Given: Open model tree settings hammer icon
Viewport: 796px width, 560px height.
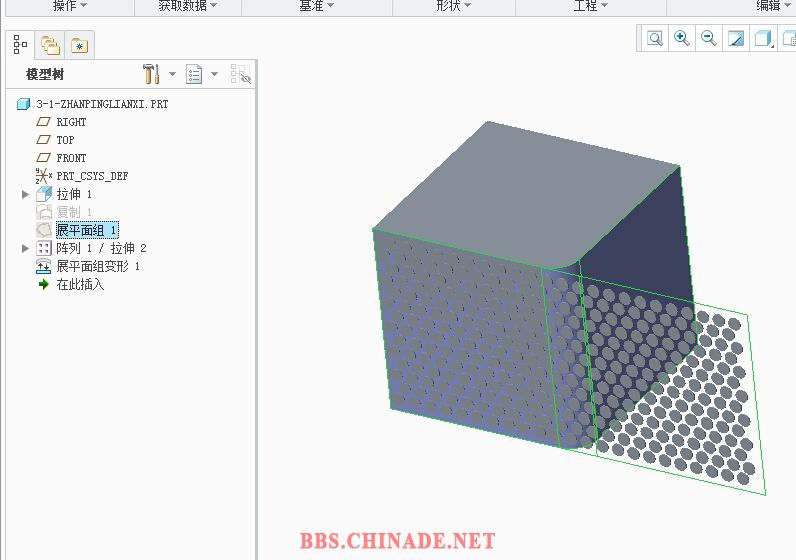Looking at the screenshot, I should coord(152,74).
